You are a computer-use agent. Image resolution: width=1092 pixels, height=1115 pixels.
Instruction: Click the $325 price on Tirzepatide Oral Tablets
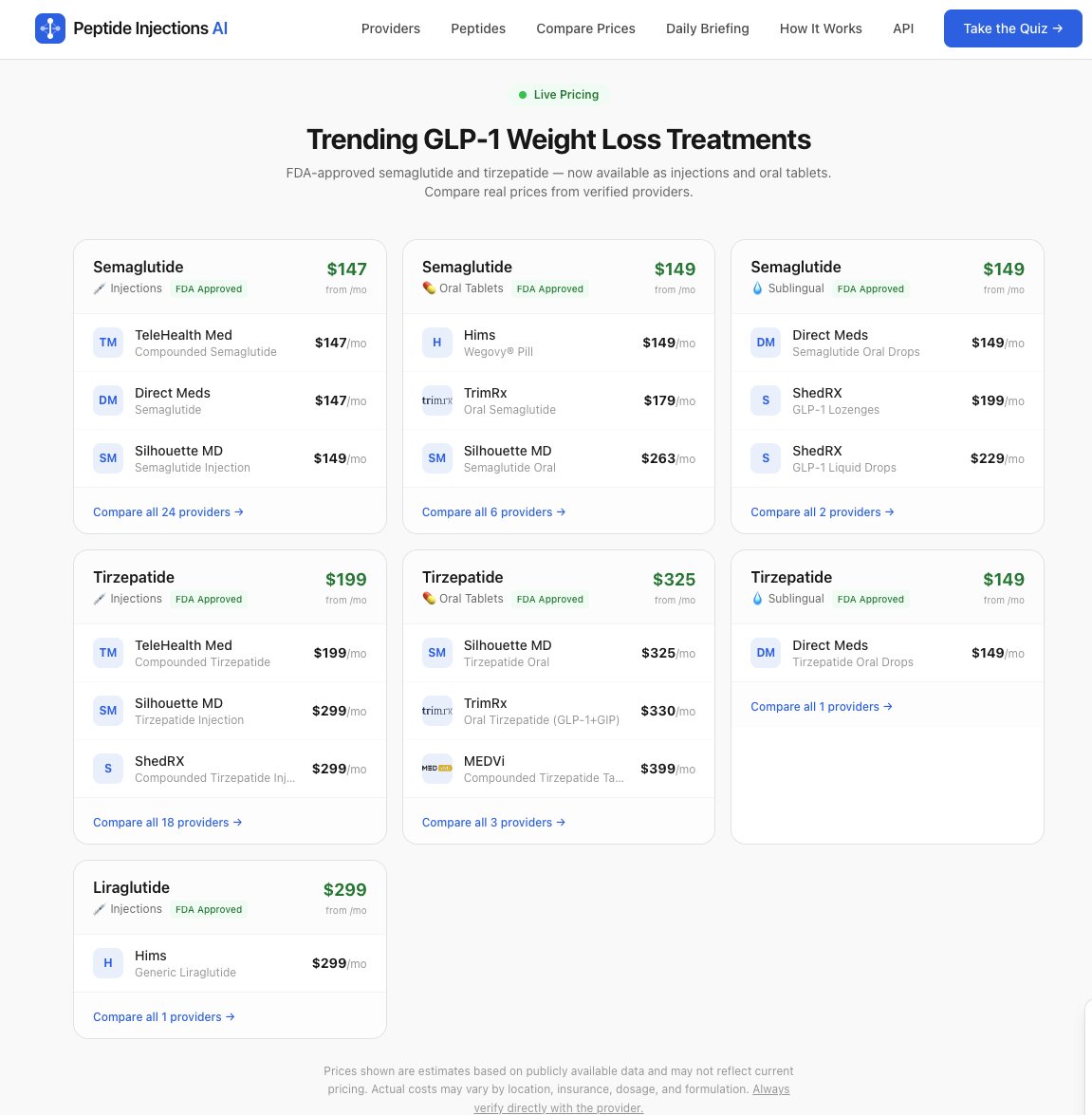(x=674, y=580)
